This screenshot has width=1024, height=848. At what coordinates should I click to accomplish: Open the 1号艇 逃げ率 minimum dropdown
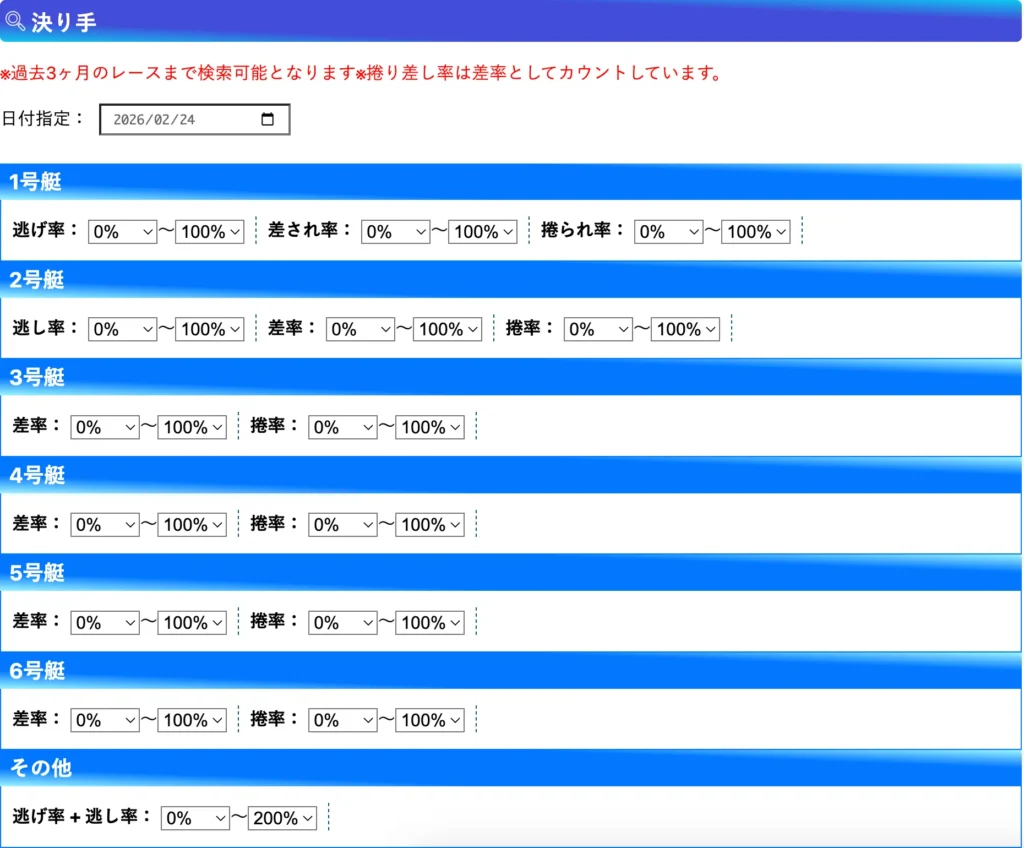pos(122,231)
